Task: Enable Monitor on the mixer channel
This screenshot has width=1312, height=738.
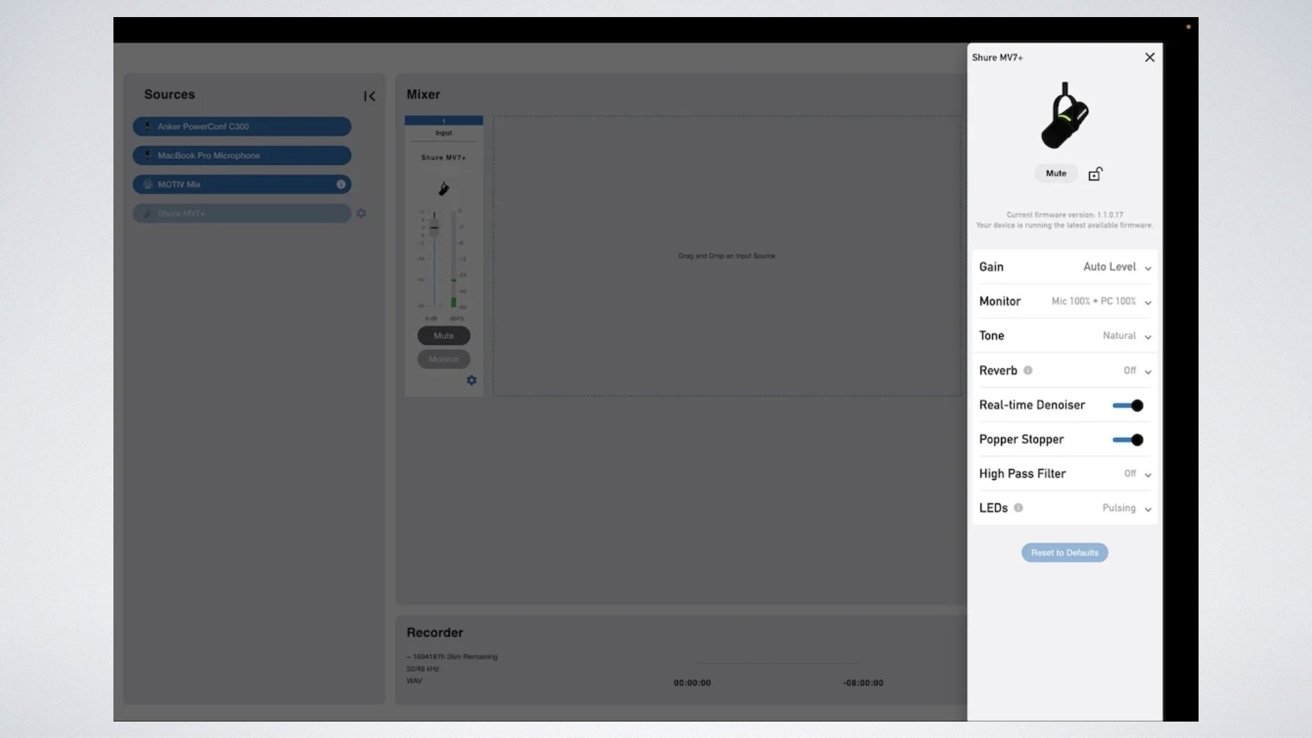Action: click(x=444, y=359)
